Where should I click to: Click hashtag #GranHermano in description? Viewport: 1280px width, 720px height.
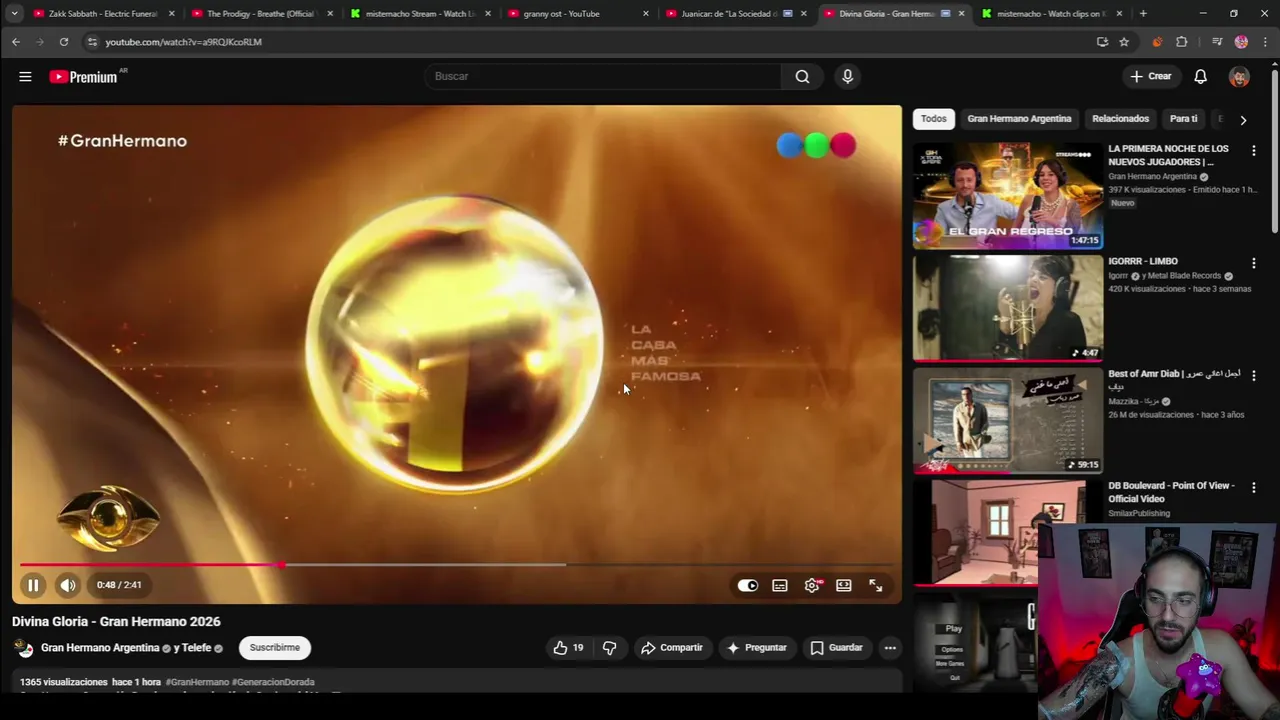[197, 682]
